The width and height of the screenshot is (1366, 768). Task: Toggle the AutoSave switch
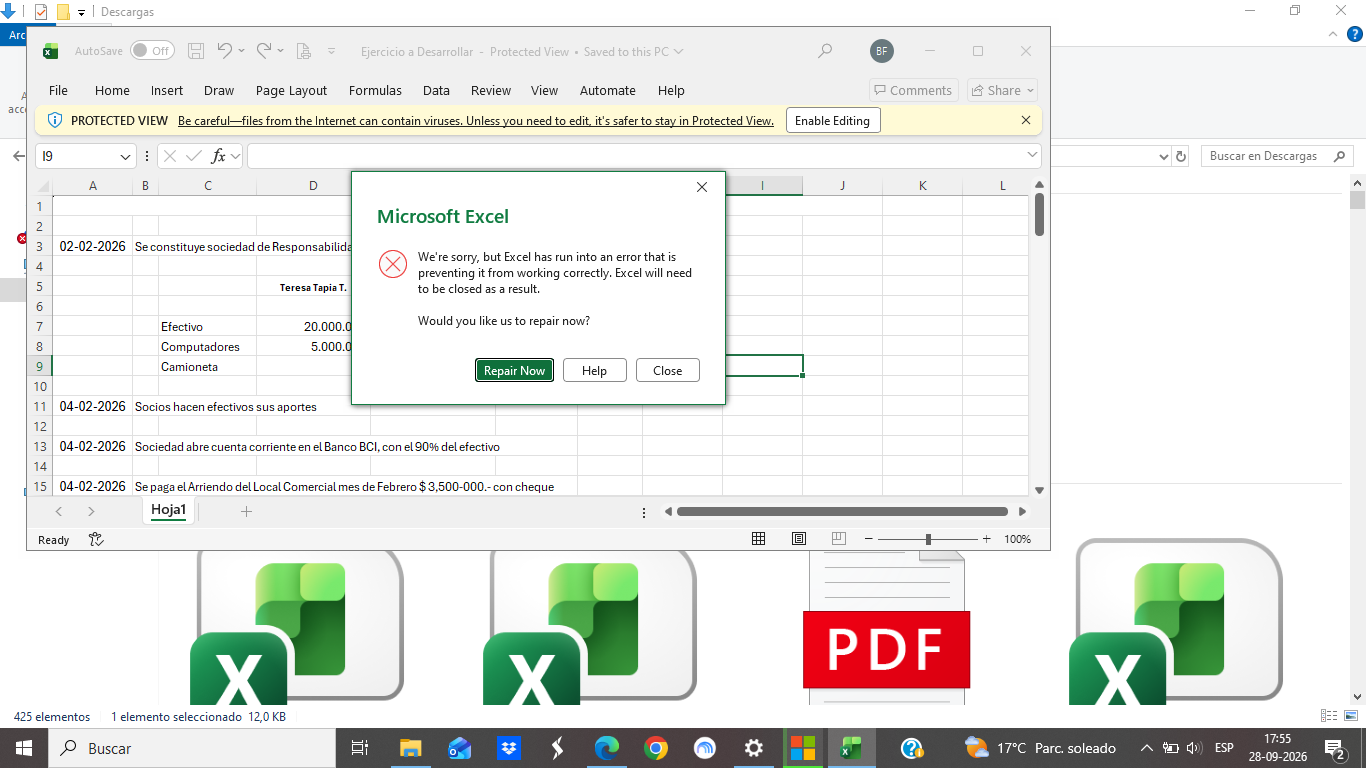click(152, 51)
